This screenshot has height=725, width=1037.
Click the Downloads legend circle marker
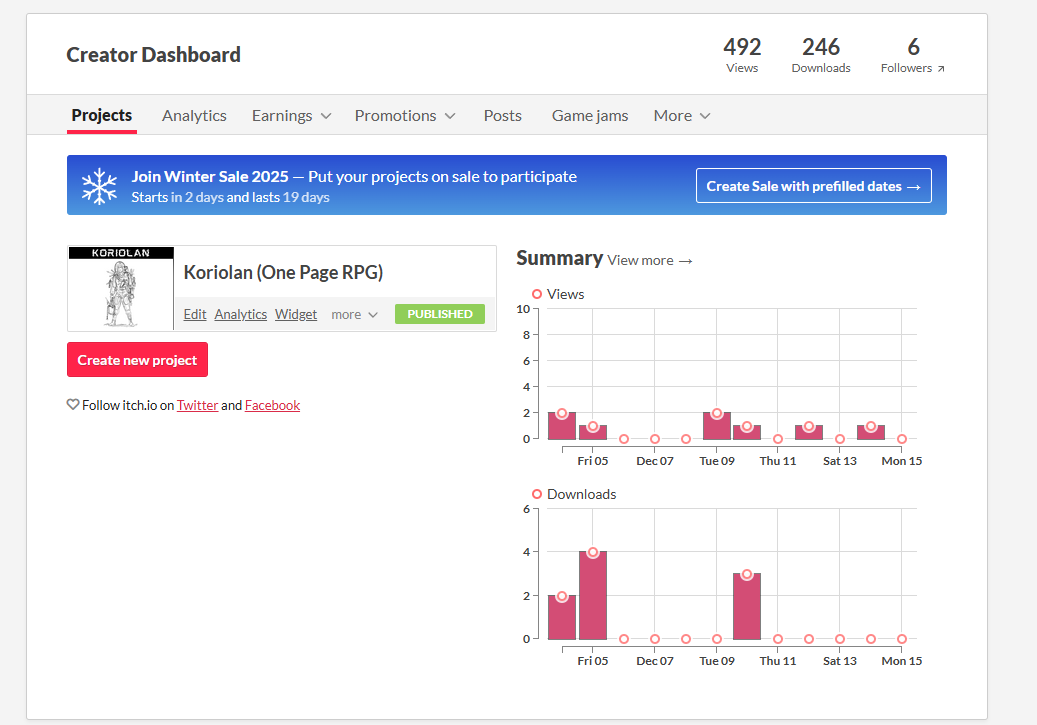(x=537, y=494)
